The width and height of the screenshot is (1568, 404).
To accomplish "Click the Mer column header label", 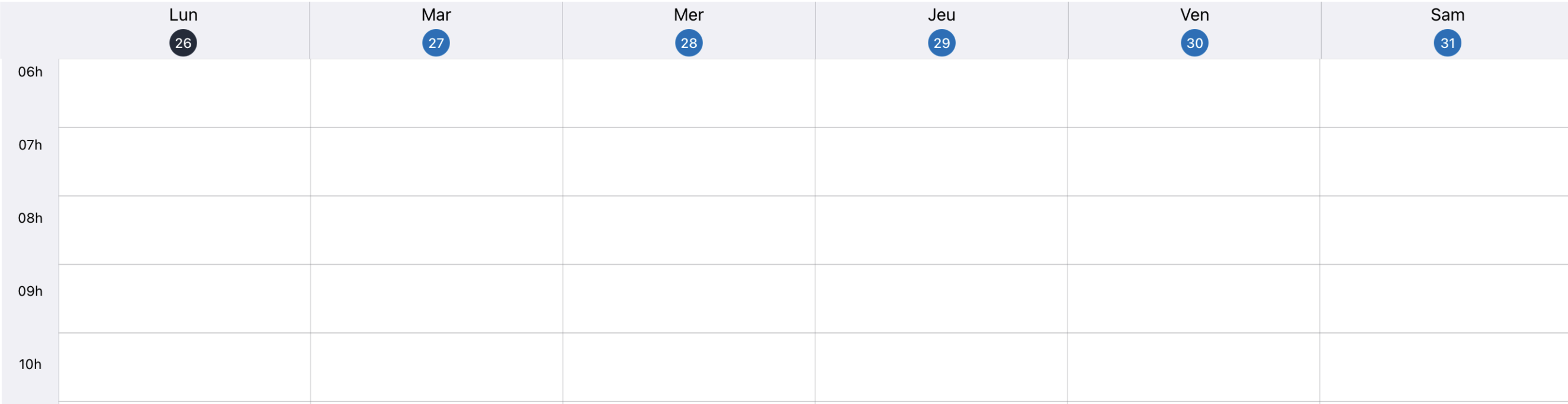I will point(689,15).
